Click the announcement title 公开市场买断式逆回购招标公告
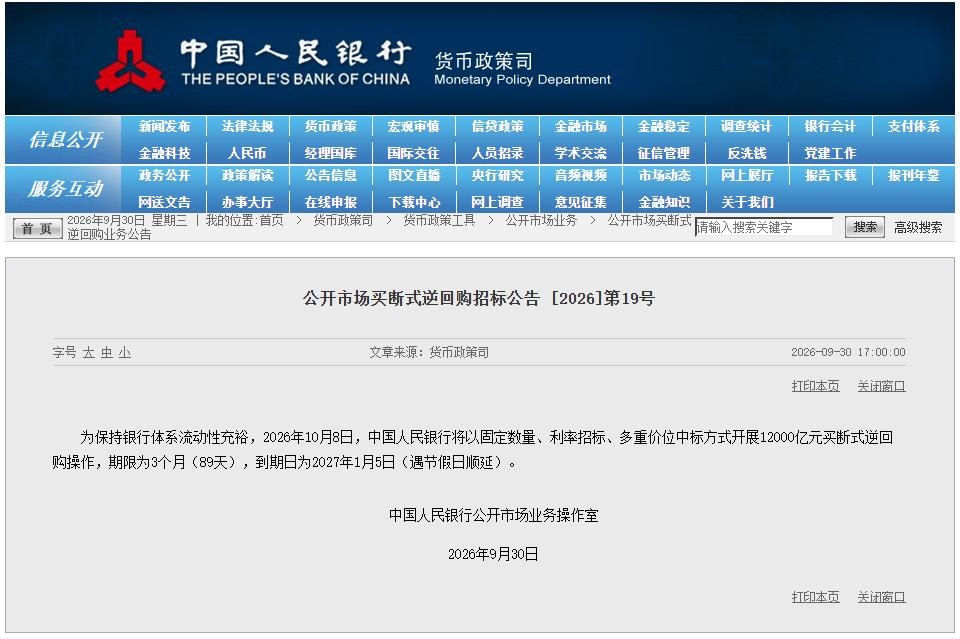Image resolution: width=960 pixels, height=639 pixels. click(421, 298)
